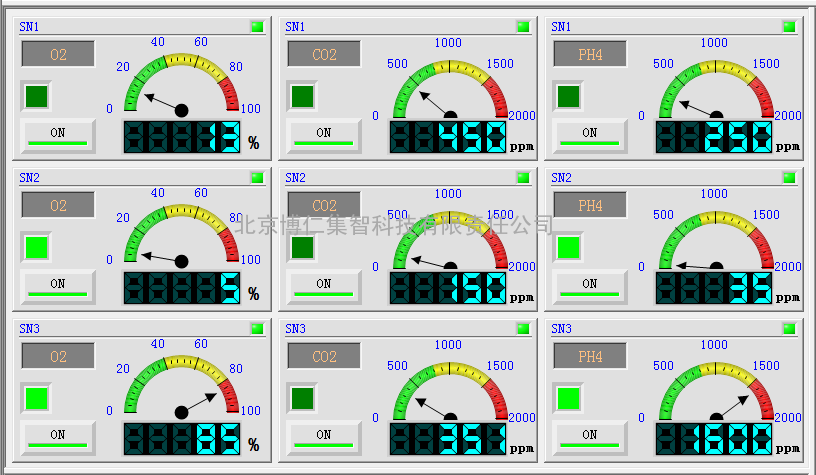Click the small status LED on SN3 O2 panel
Image resolution: width=816 pixels, height=475 pixels.
point(257,328)
